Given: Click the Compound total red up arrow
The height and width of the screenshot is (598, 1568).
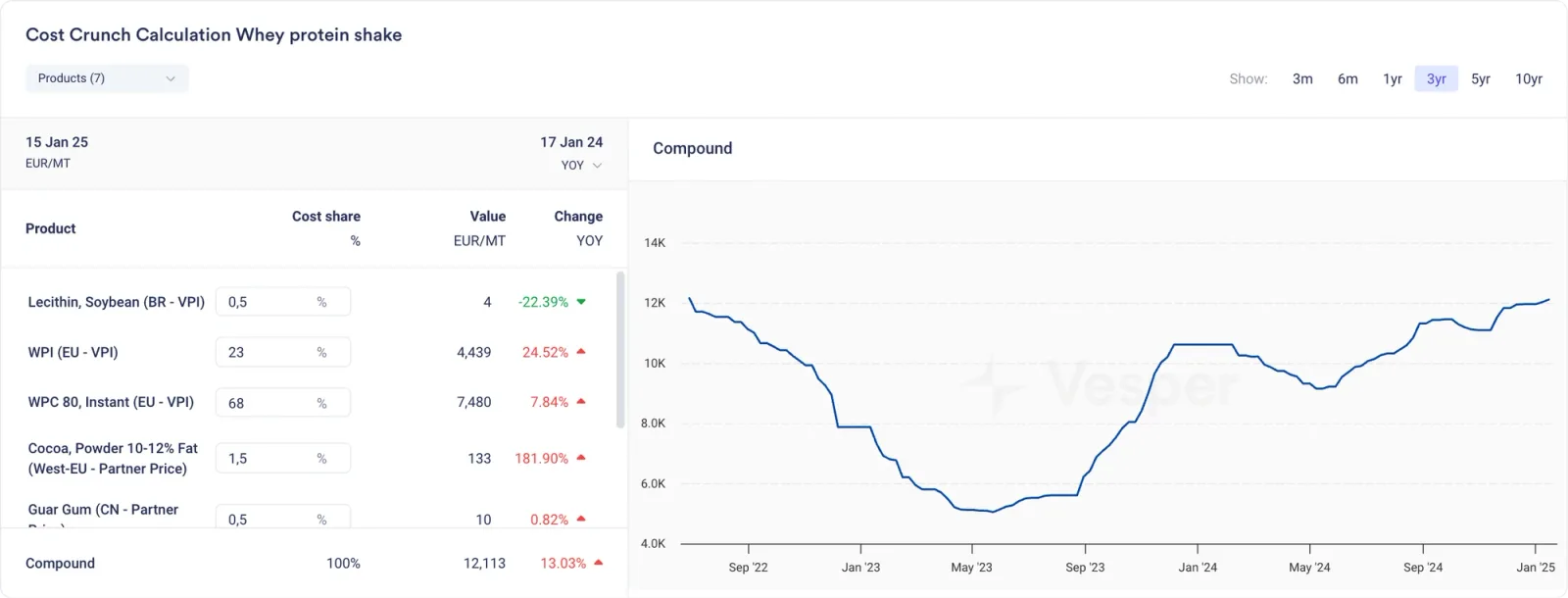Looking at the screenshot, I should coord(599,563).
